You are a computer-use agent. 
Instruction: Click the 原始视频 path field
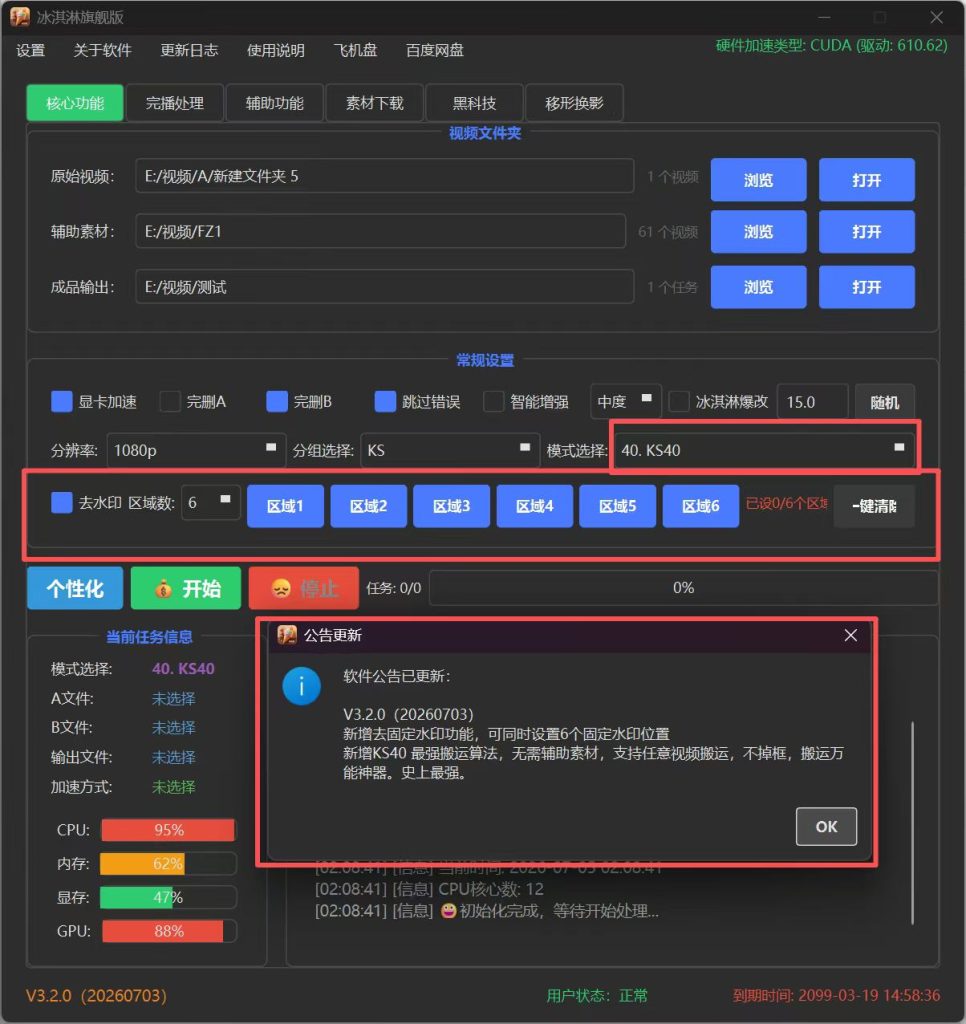coord(385,176)
